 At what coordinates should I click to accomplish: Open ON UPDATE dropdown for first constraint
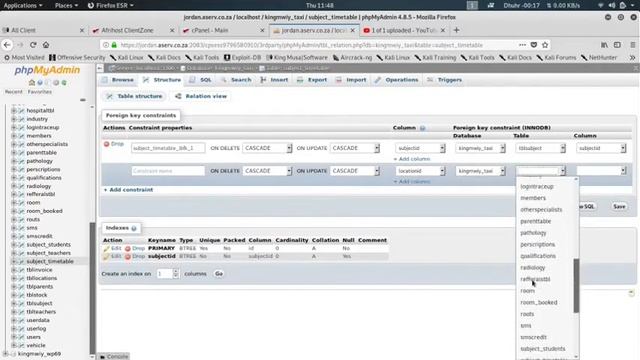(x=355, y=148)
